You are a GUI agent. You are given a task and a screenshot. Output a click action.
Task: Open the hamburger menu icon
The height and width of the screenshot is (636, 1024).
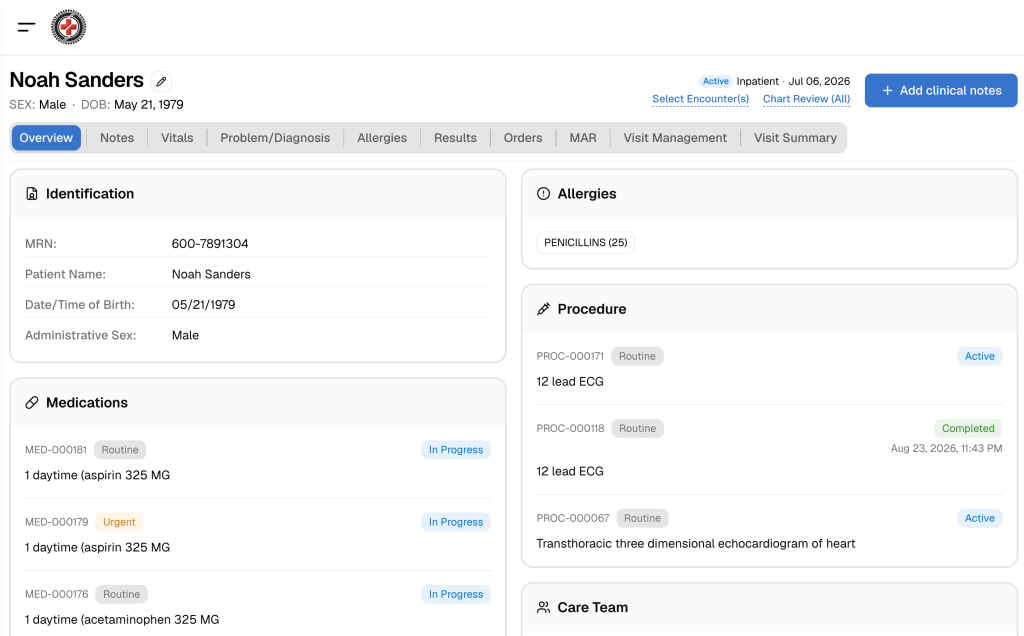26,27
